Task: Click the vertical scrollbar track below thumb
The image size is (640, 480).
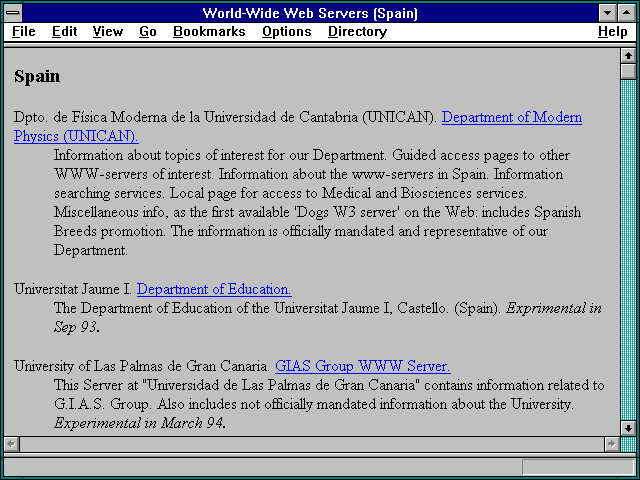Action: (x=628, y=250)
